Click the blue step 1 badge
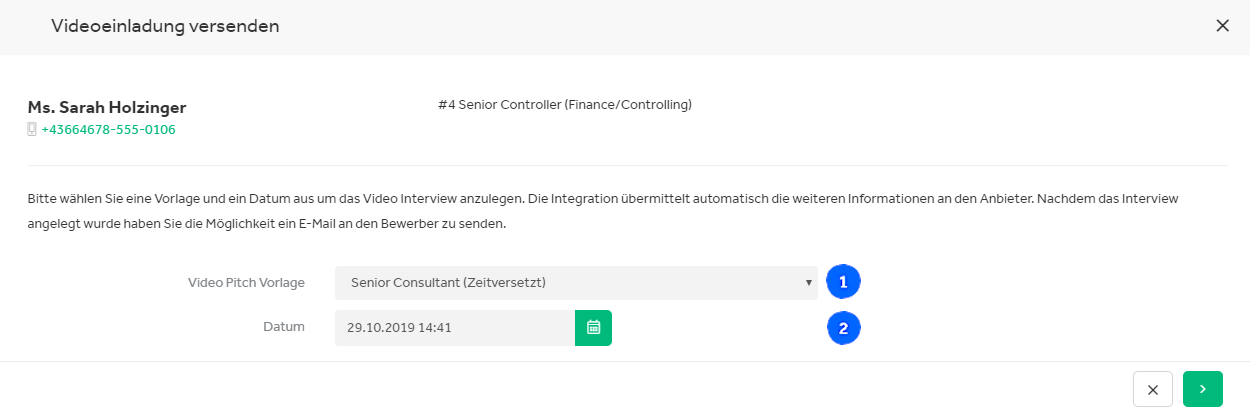Screen dimensions: 1250x417 pyautogui.click(x=844, y=282)
